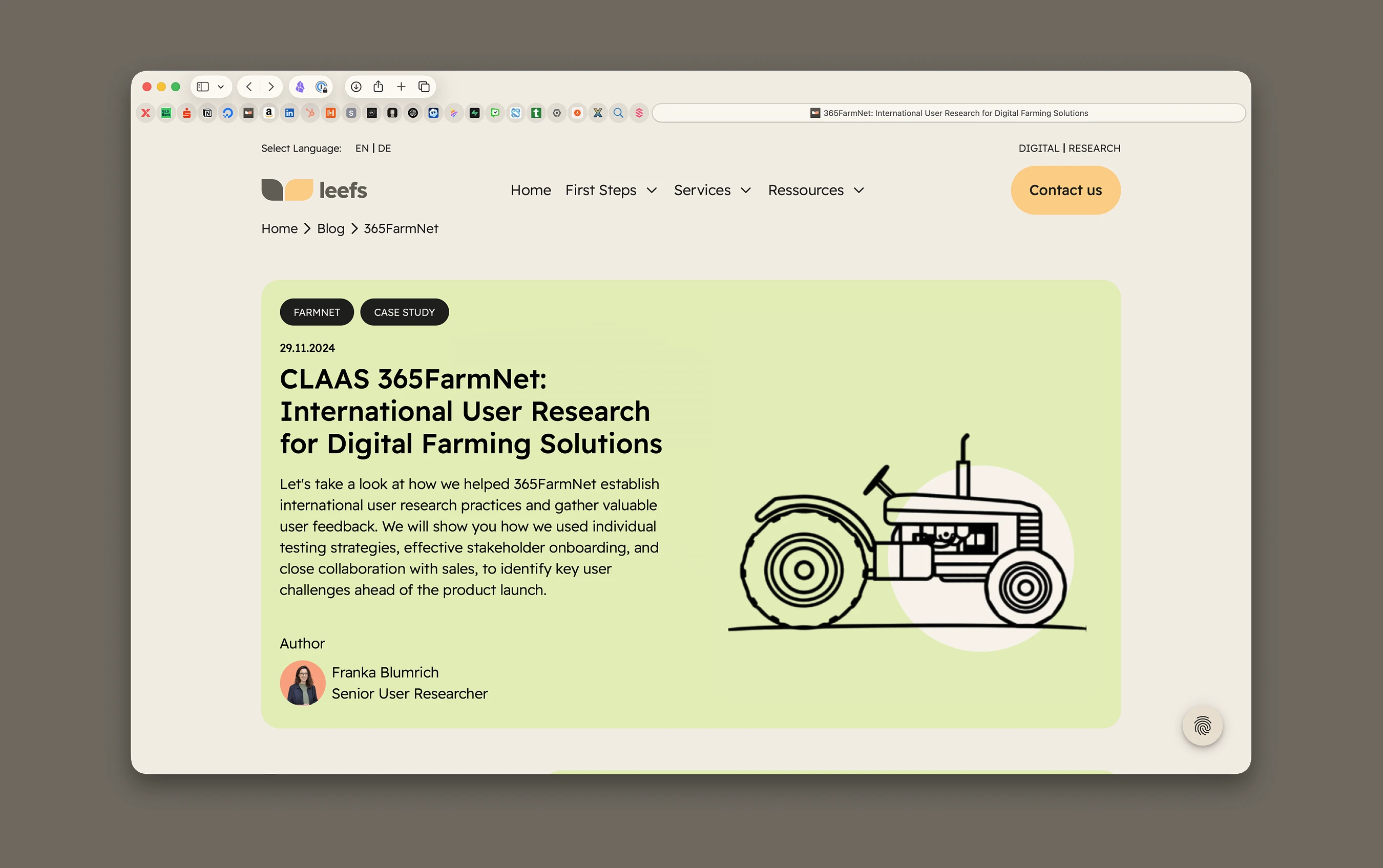
Task: Click the Safari share icon
Action: pyautogui.click(x=379, y=87)
